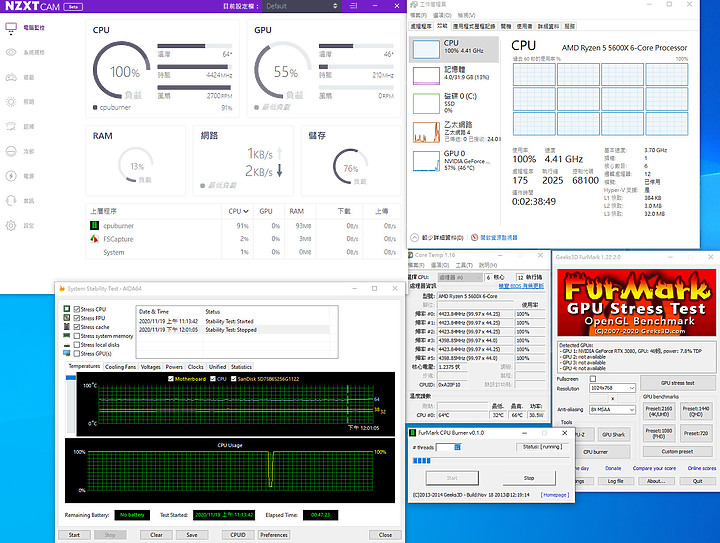
Task: Open the Resolution 1024x768 dropdown in FurMark
Action: point(612,388)
